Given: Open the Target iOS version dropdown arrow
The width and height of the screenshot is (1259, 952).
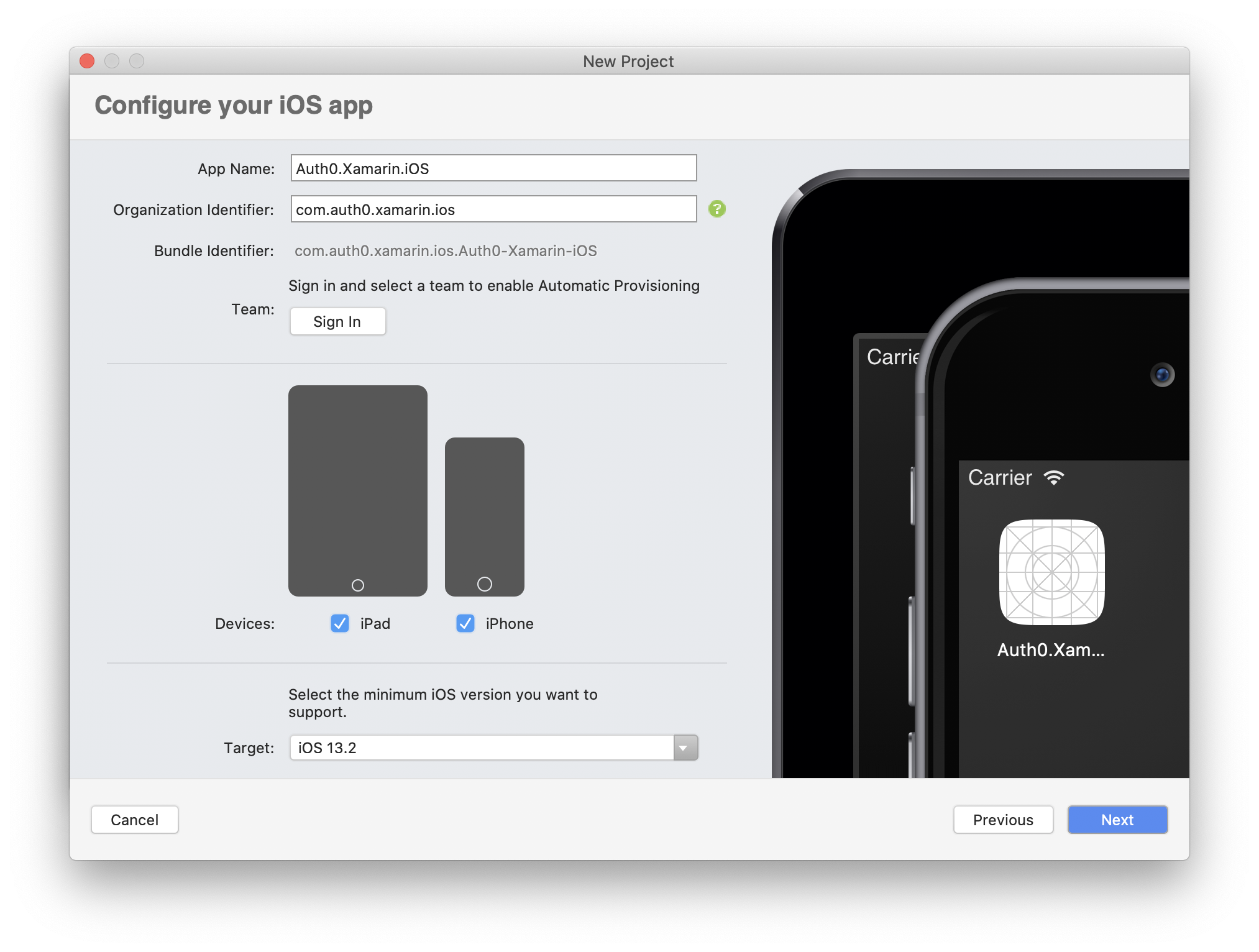Looking at the screenshot, I should [685, 748].
